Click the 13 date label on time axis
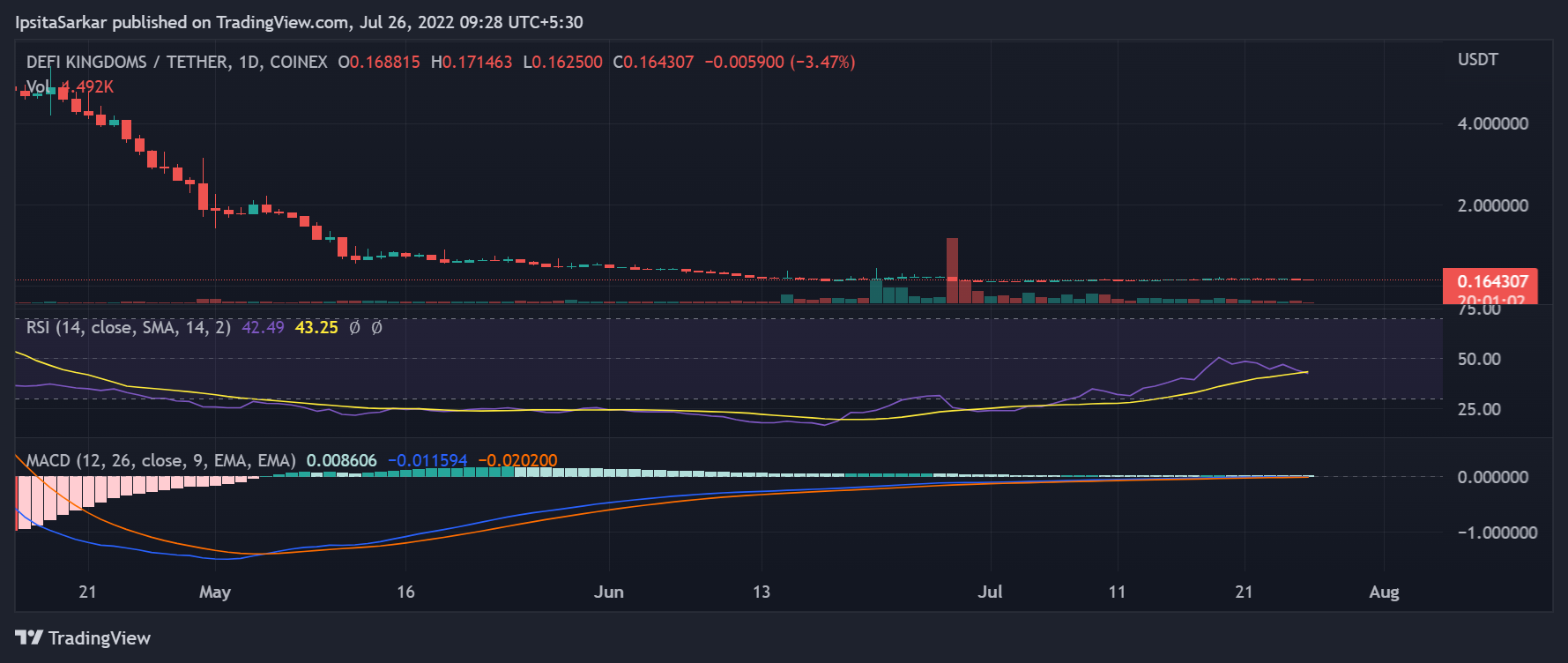The height and width of the screenshot is (663, 1568). 762,592
